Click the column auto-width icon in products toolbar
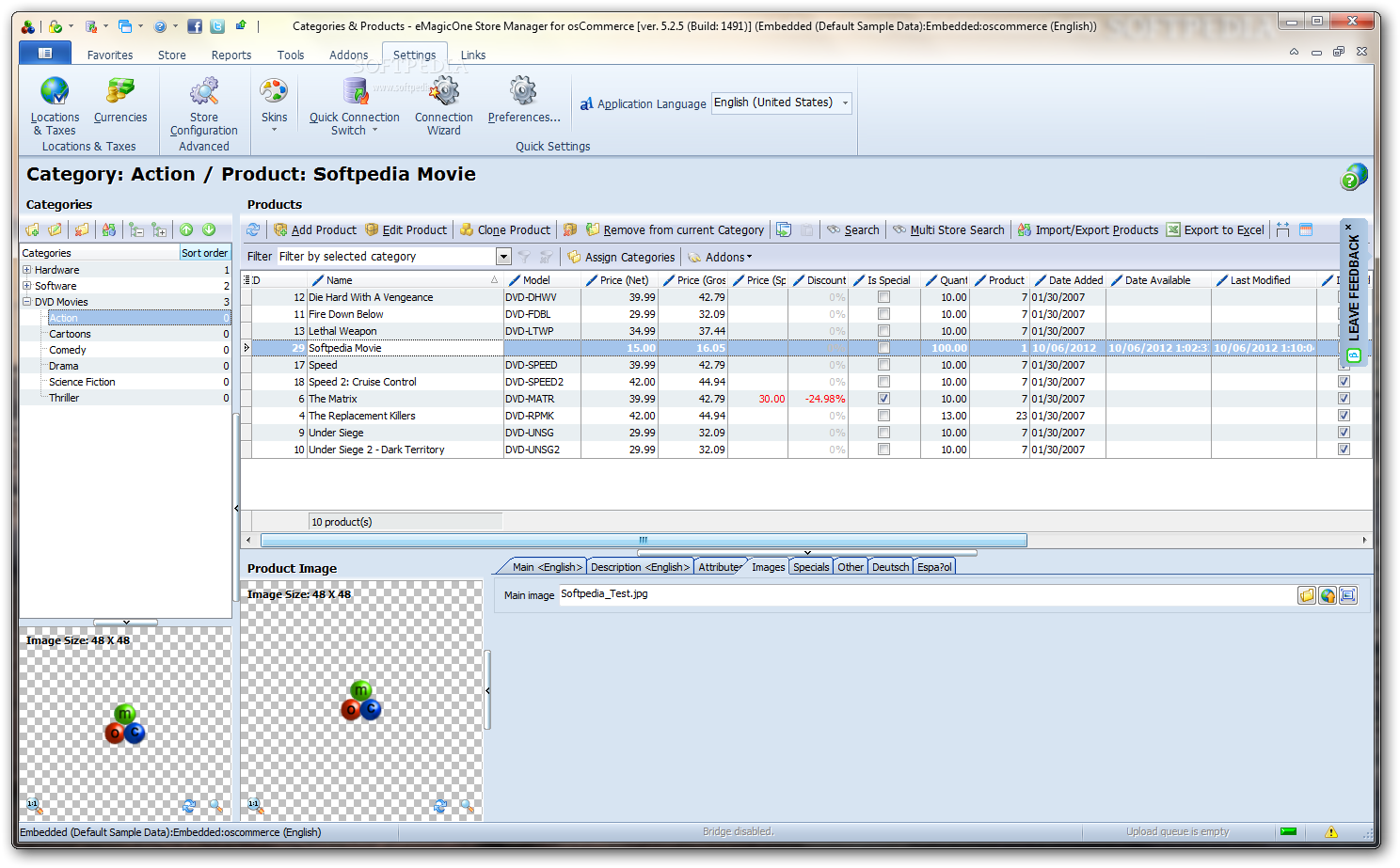Image resolution: width=1400 pixels, height=868 pixels. click(1282, 229)
